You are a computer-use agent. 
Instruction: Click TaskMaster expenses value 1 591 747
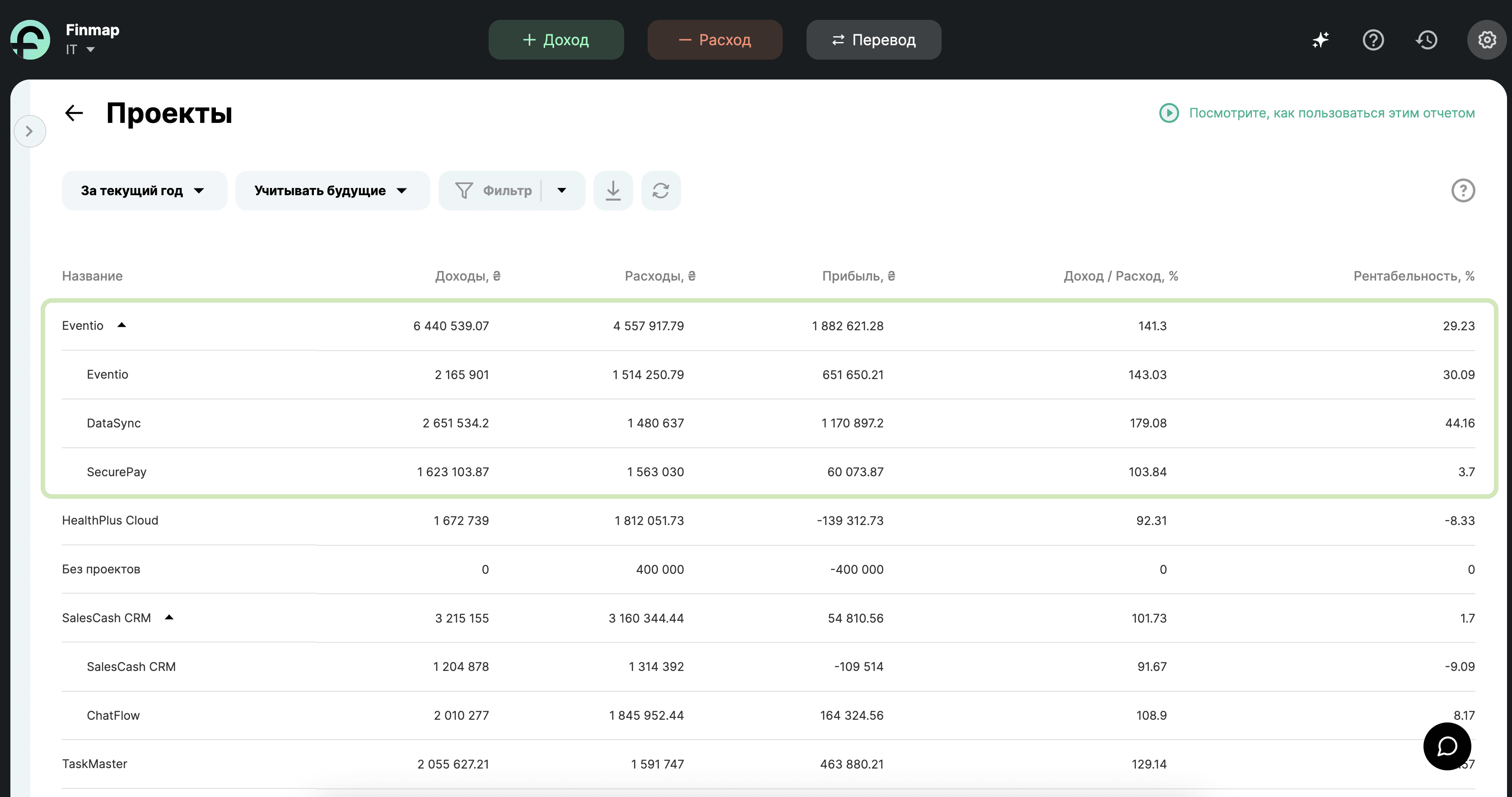point(657,764)
